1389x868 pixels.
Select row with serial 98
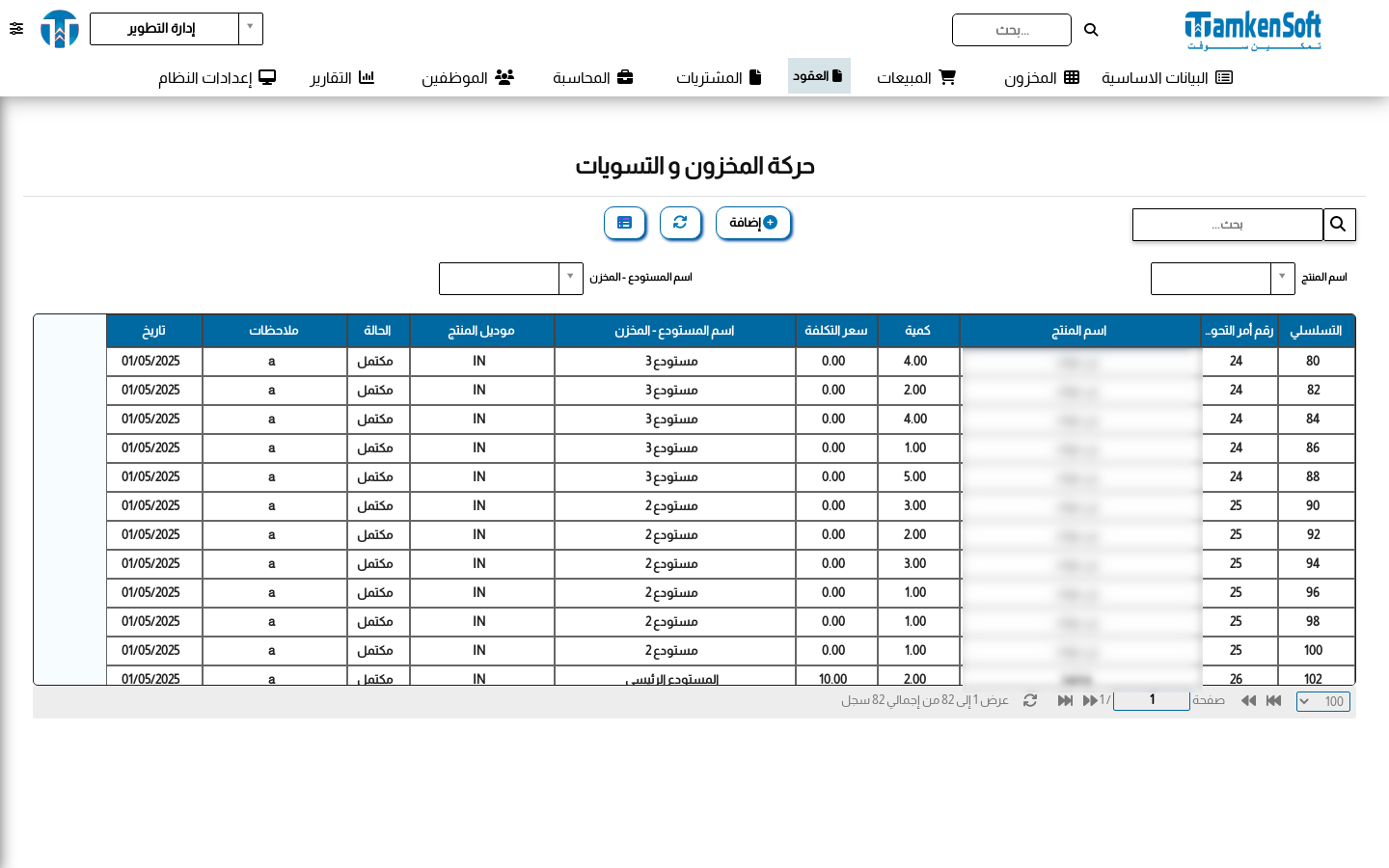(730, 622)
